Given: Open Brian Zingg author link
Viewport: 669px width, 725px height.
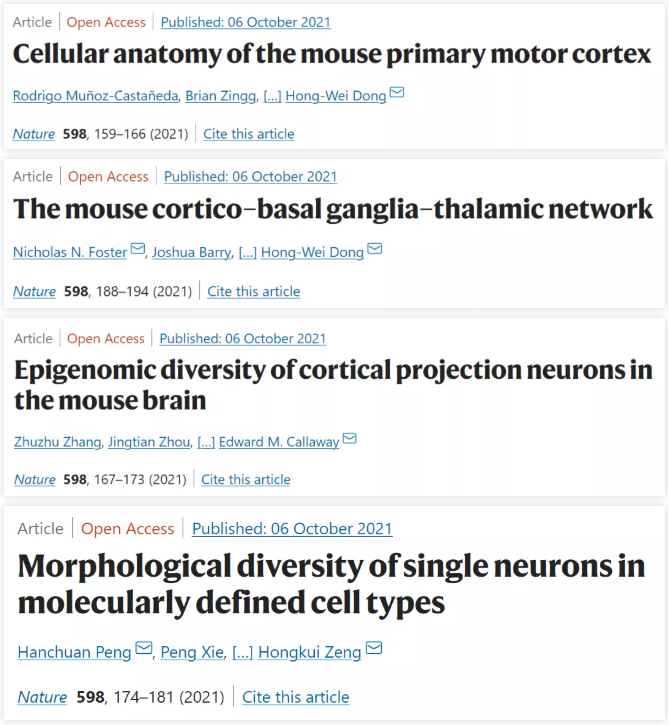Looking at the screenshot, I should 219,96.
